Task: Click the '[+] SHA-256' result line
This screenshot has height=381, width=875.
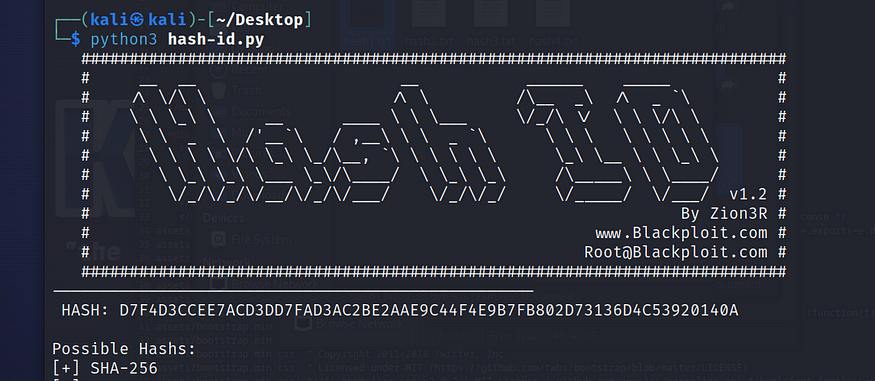Action: tap(105, 368)
